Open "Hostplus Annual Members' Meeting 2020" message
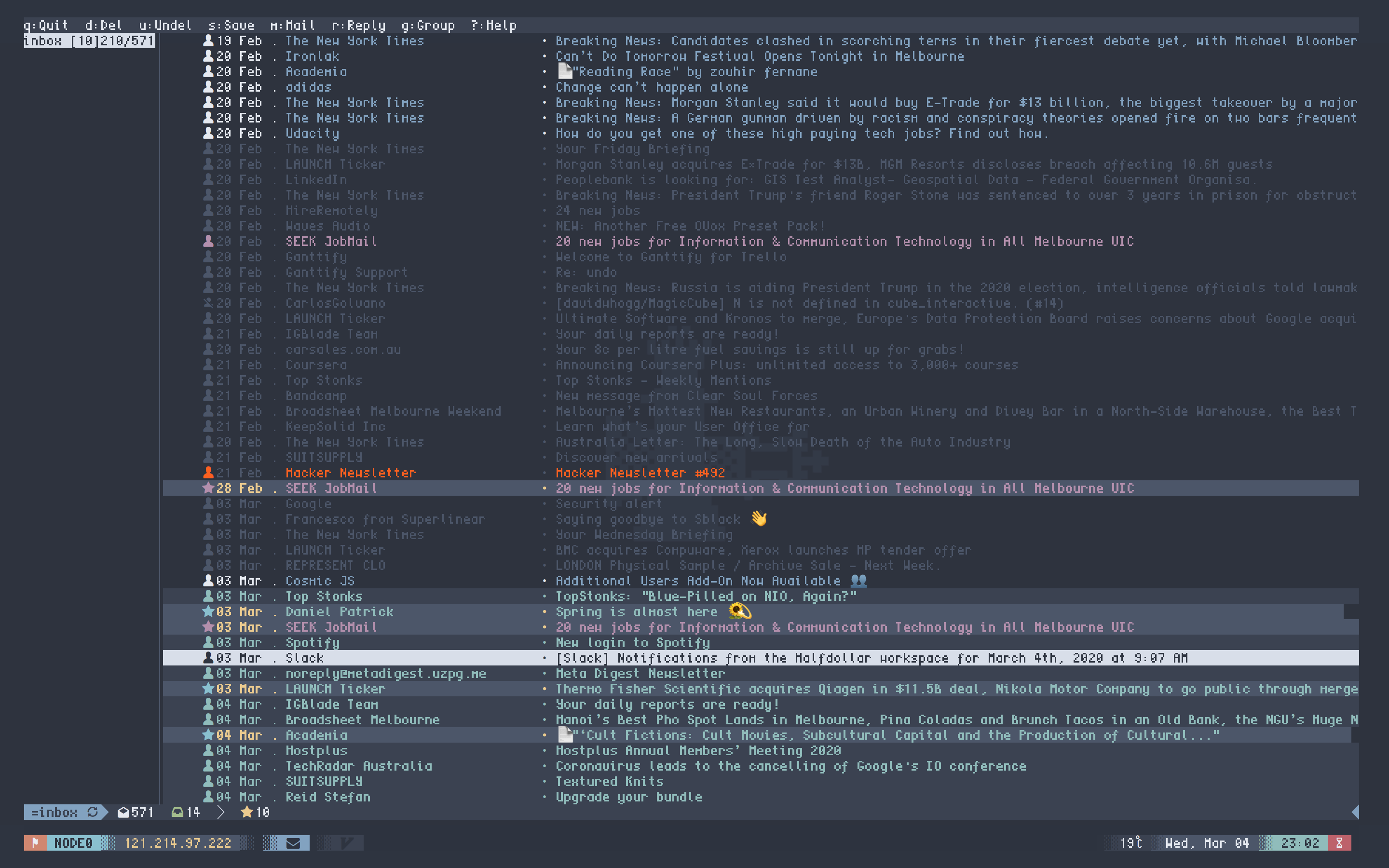Viewport: 1389px width, 868px height. [x=761, y=750]
